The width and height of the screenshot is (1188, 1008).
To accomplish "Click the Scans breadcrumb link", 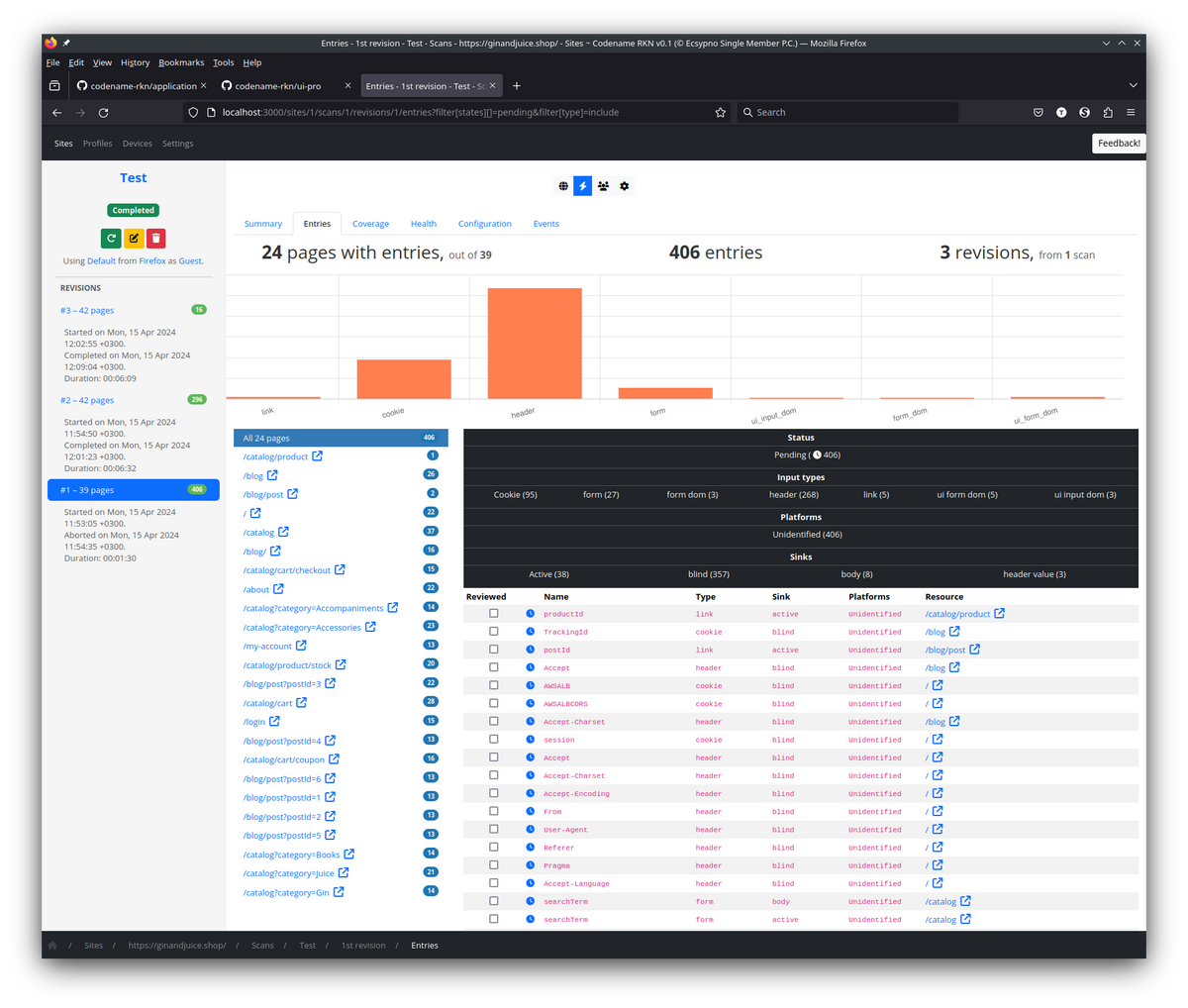I will coord(262,946).
